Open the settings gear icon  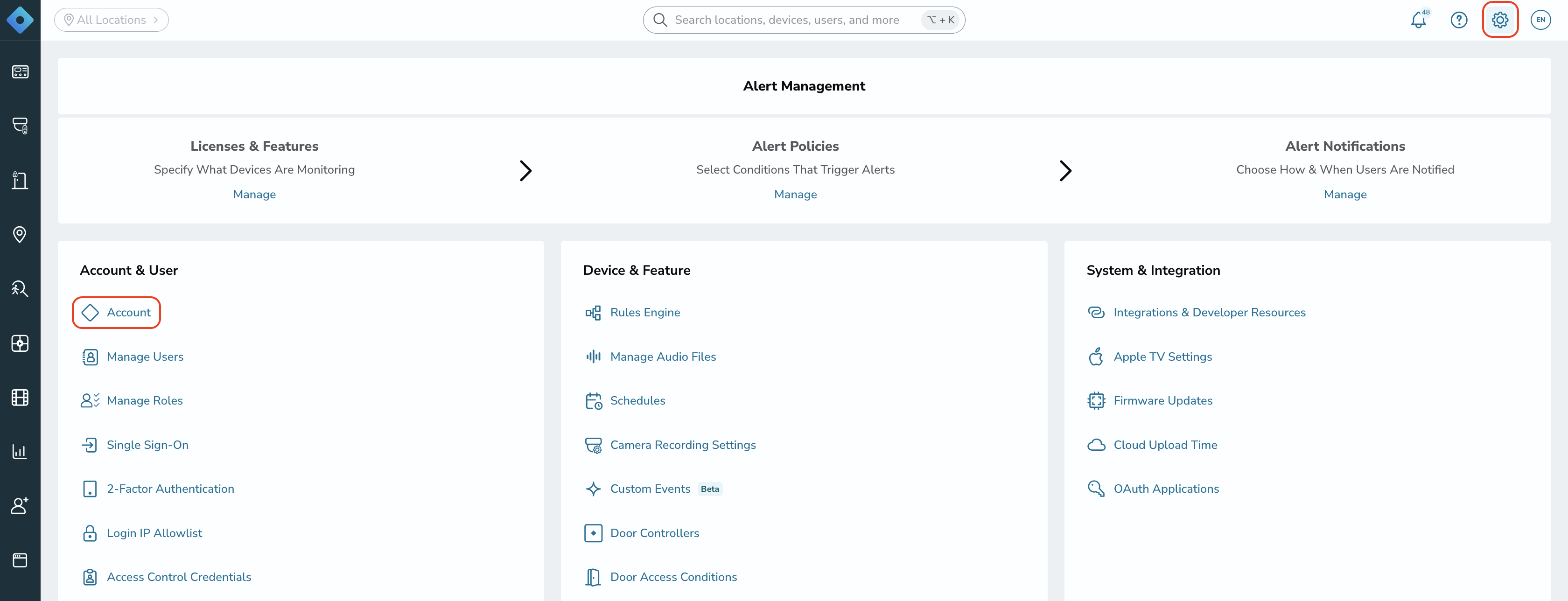(1500, 20)
